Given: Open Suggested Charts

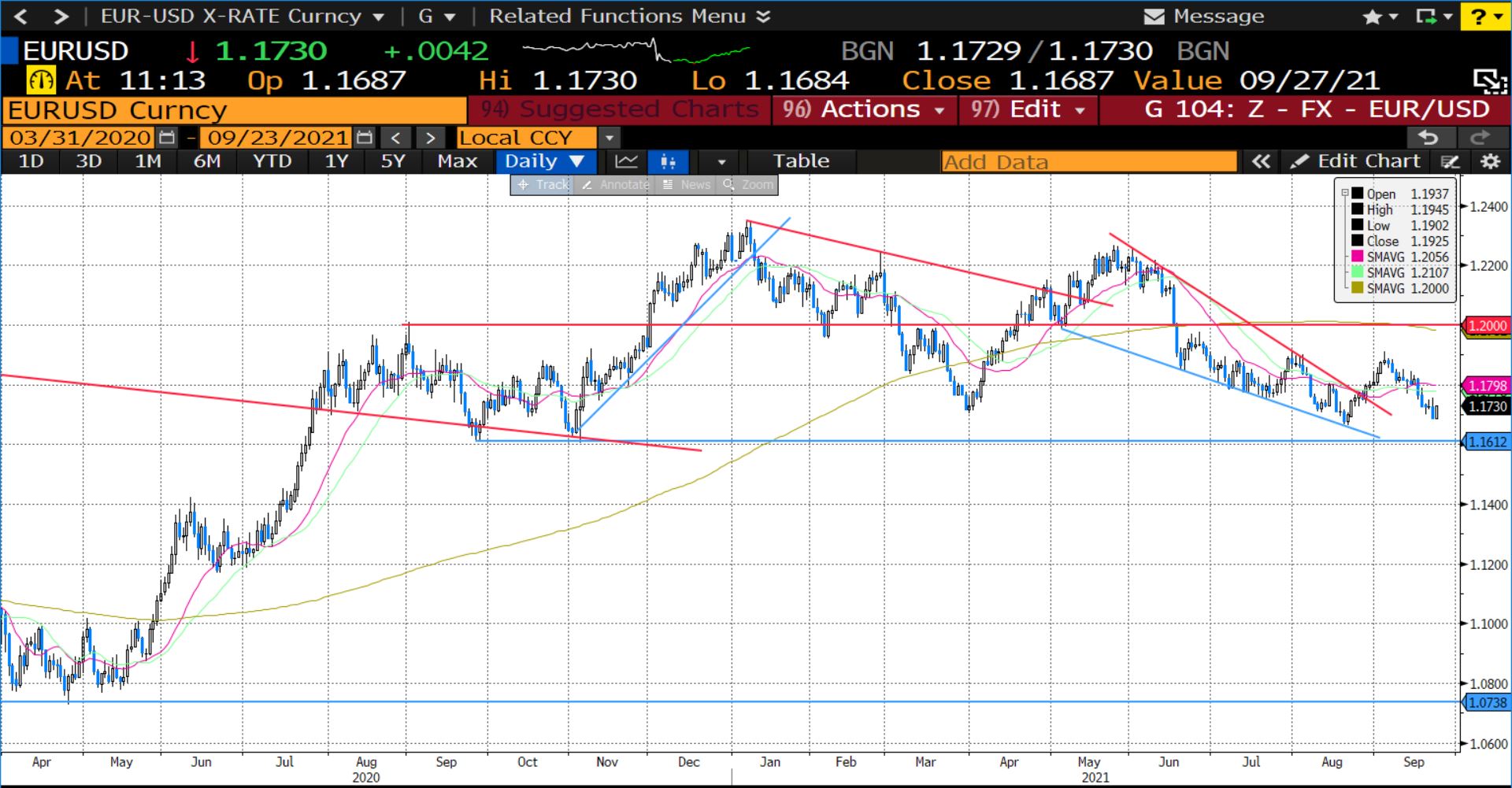Looking at the screenshot, I should point(621,109).
